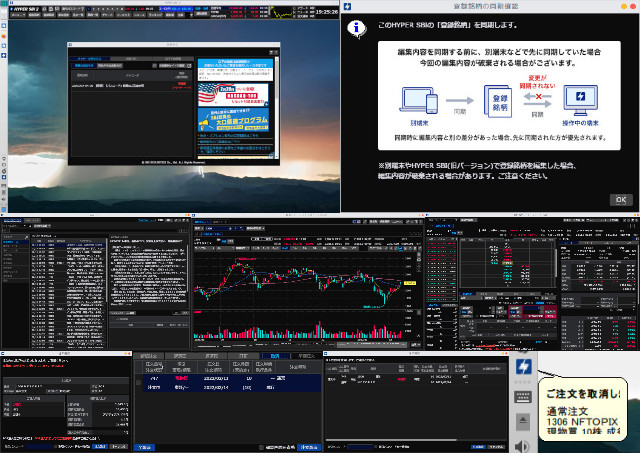Select the active blue tab in notice window
Screen dimensions: 640x453
pyautogui.click(x=89, y=59)
